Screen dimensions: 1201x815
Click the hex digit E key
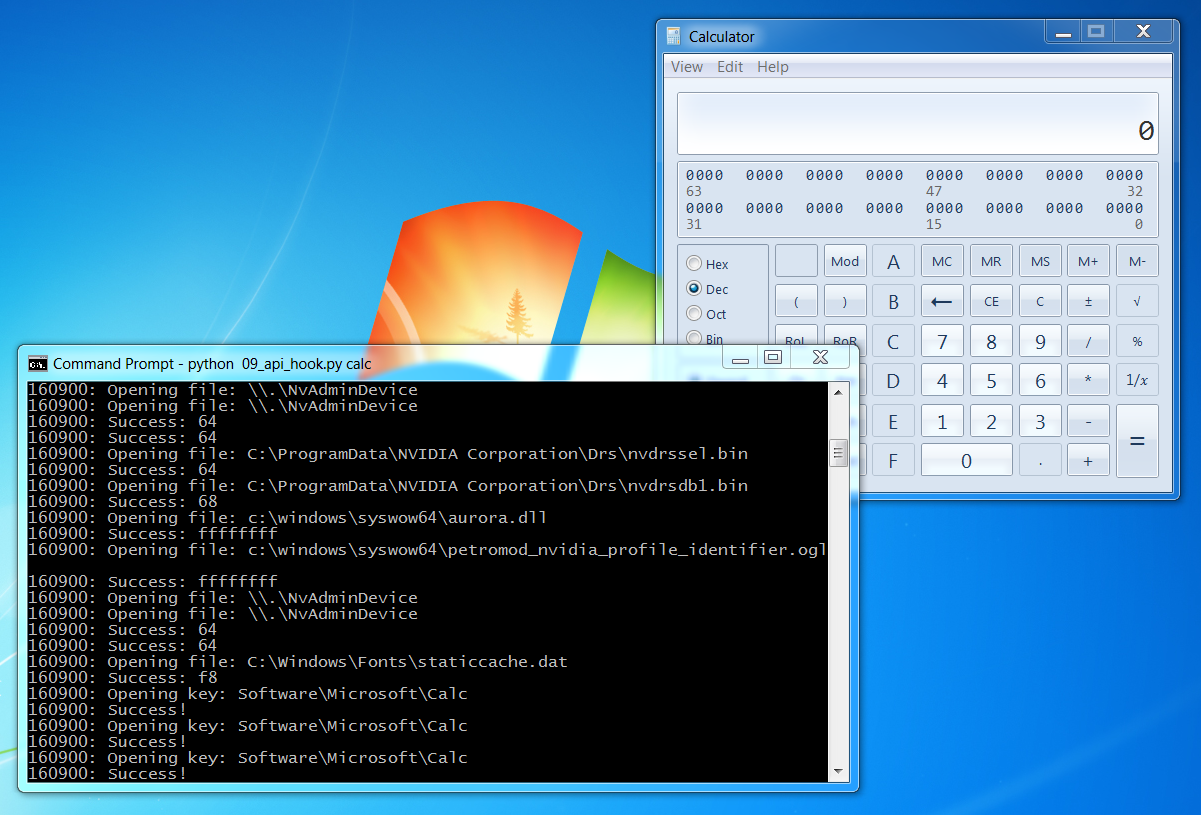[x=894, y=421]
